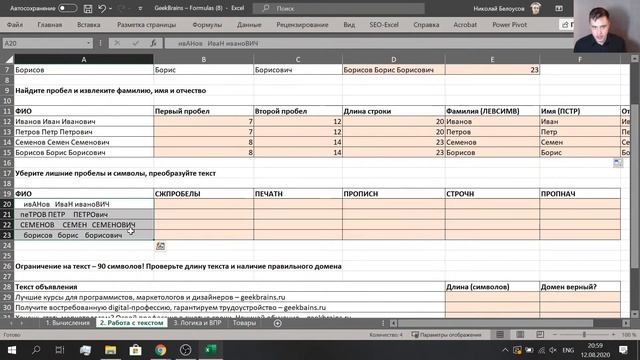Open the Microsoft Store taskbar icon
The height and width of the screenshot is (360, 640).
pyautogui.click(x=136, y=350)
